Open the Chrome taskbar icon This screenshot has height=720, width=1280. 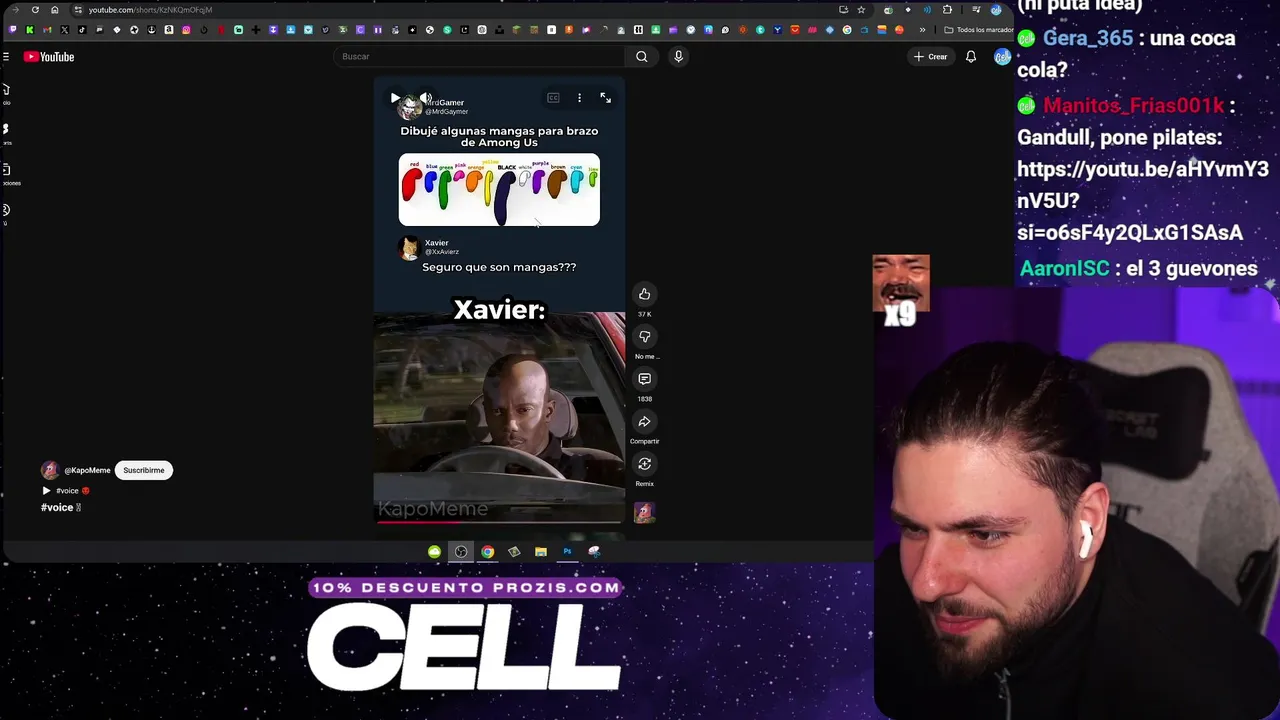pos(487,551)
